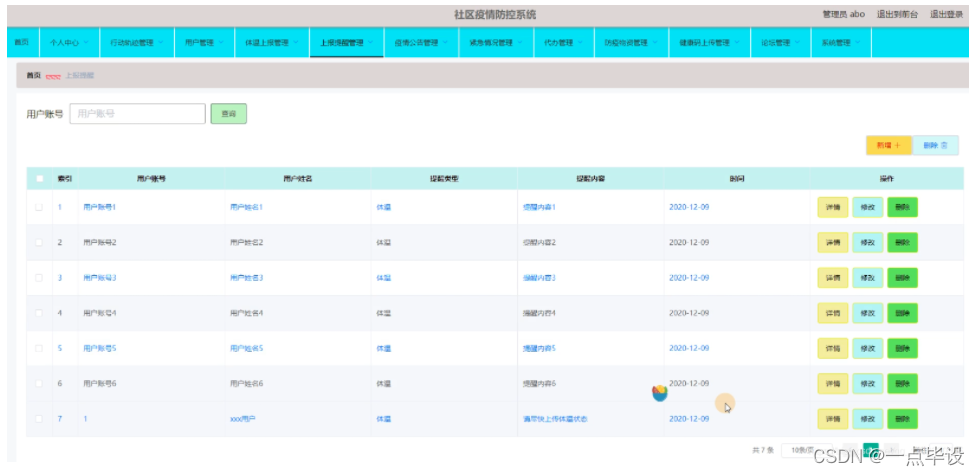Viewport: 980px width, 476px height.
Task: Click the 用户姓名 column header
Action: tap(298, 179)
